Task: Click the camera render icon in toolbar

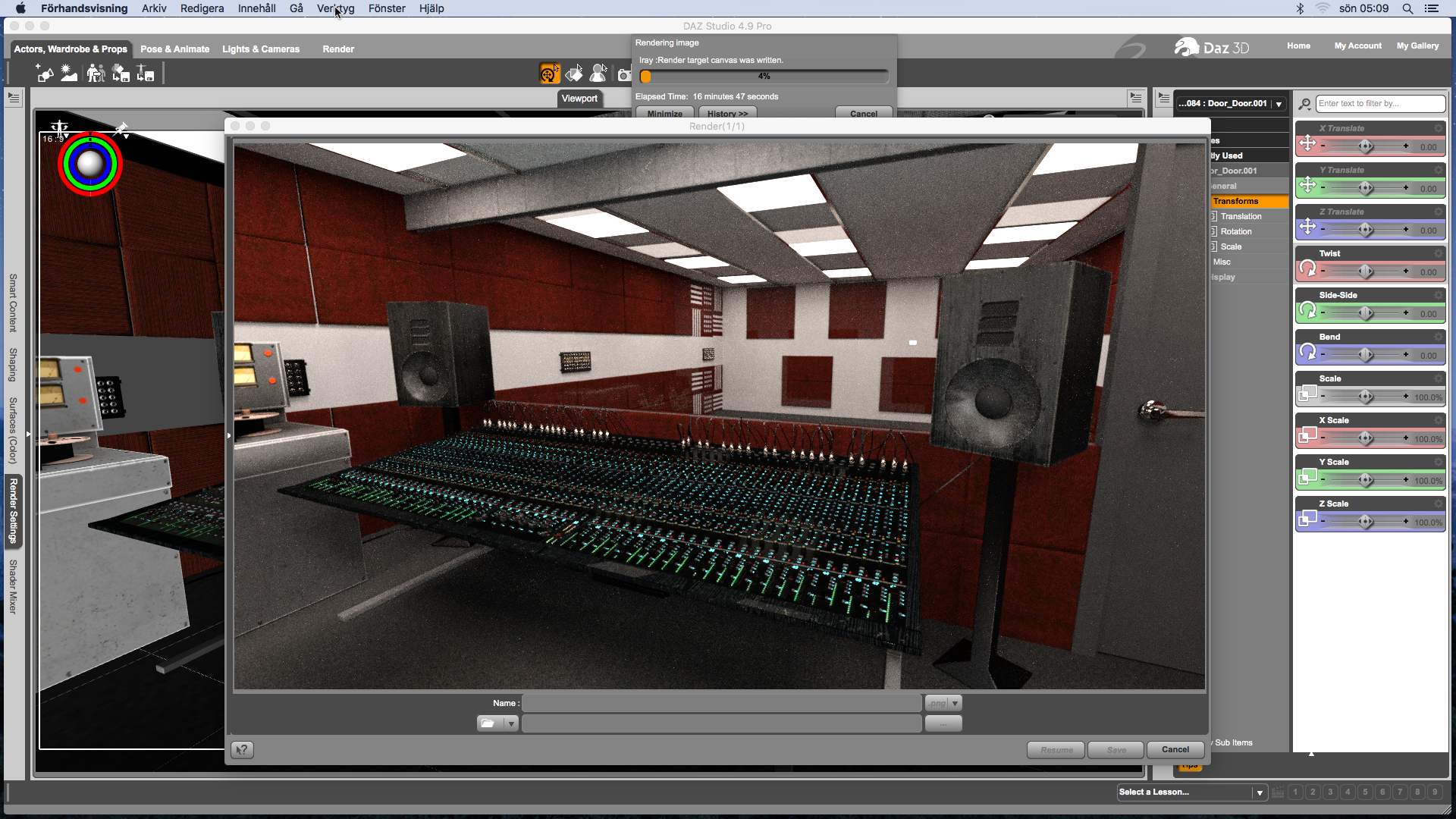Action: (624, 74)
